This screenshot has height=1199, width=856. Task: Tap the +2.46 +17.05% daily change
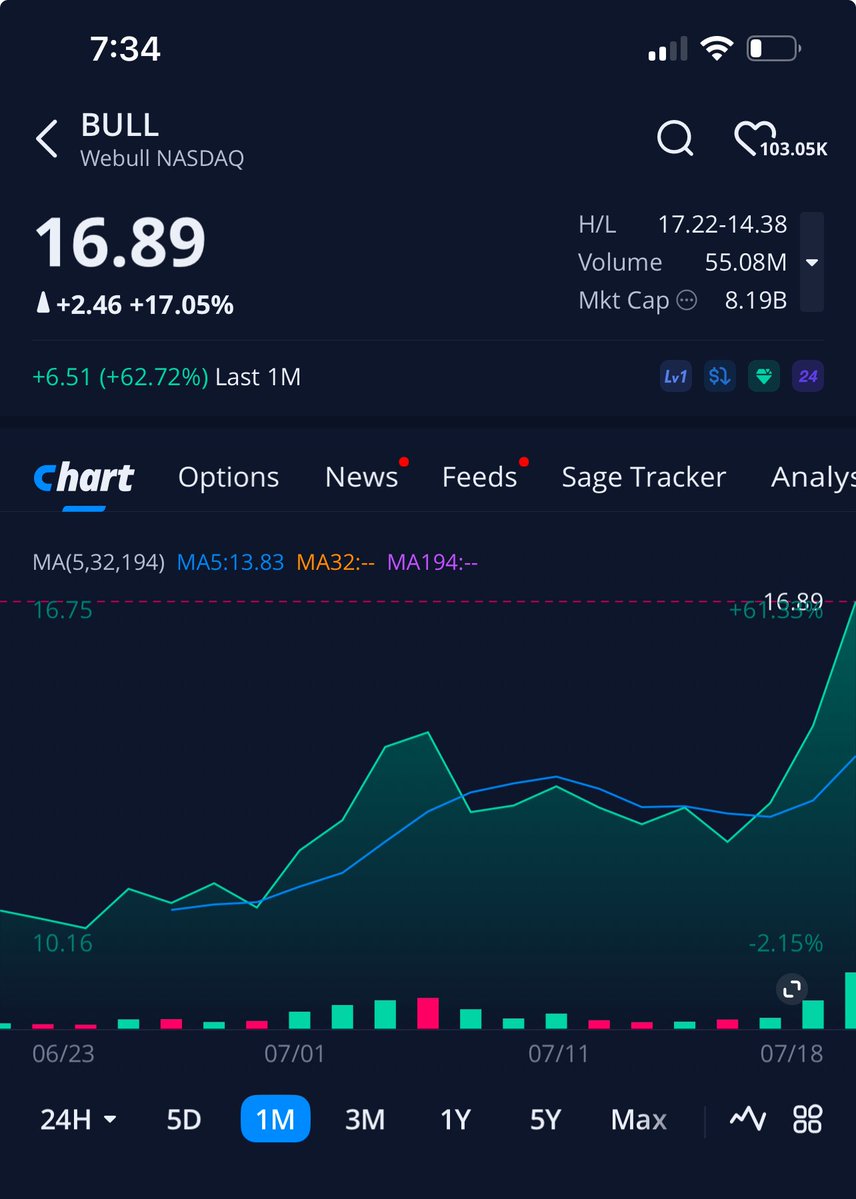pyautogui.click(x=135, y=304)
